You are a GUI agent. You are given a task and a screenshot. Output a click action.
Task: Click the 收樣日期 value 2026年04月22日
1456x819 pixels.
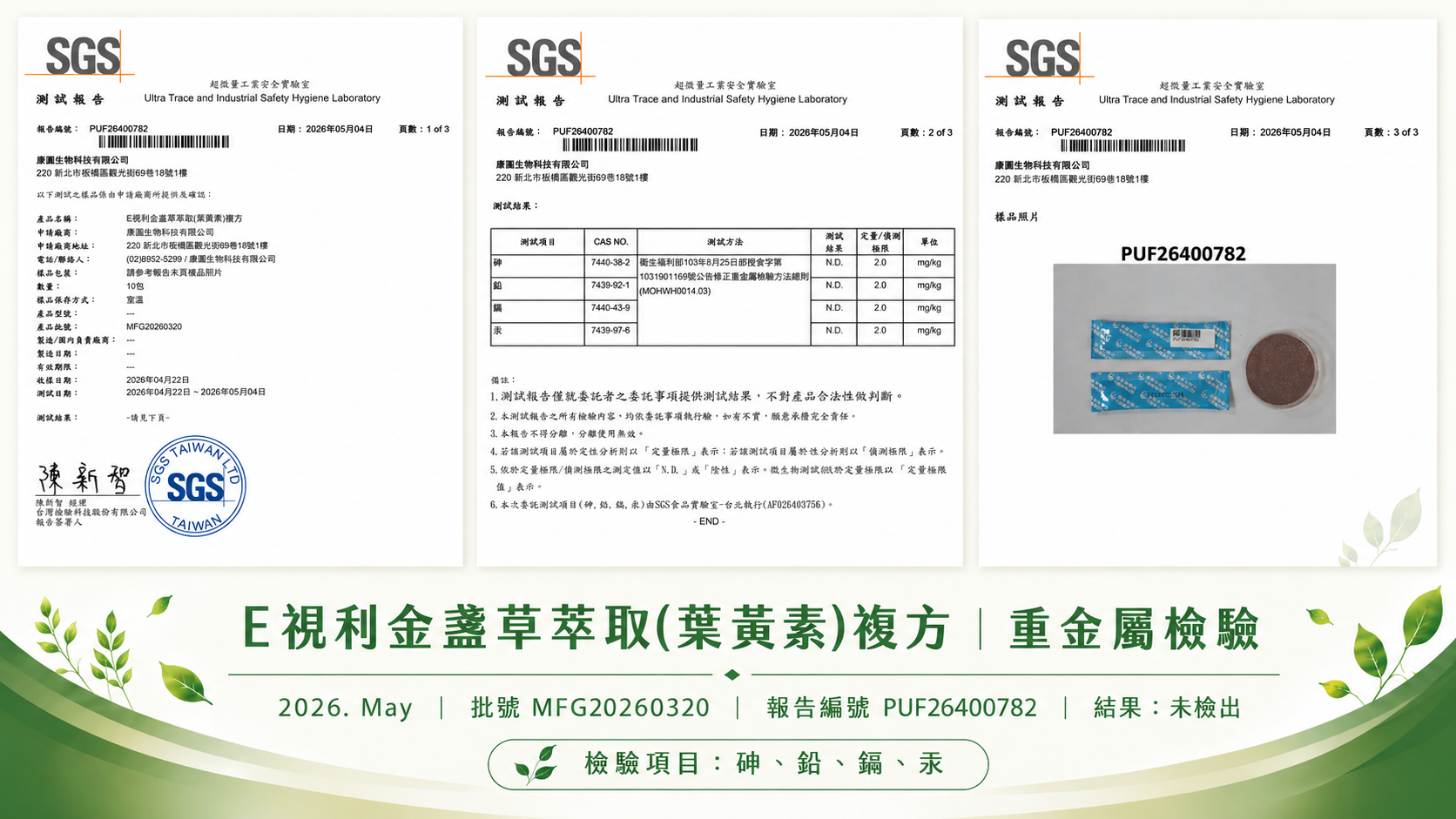coord(158,380)
